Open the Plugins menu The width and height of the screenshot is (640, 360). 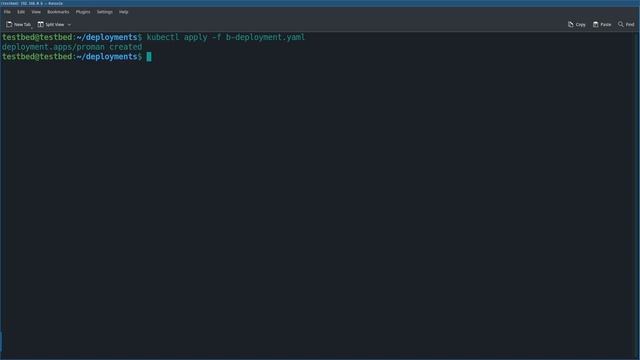coord(83,12)
